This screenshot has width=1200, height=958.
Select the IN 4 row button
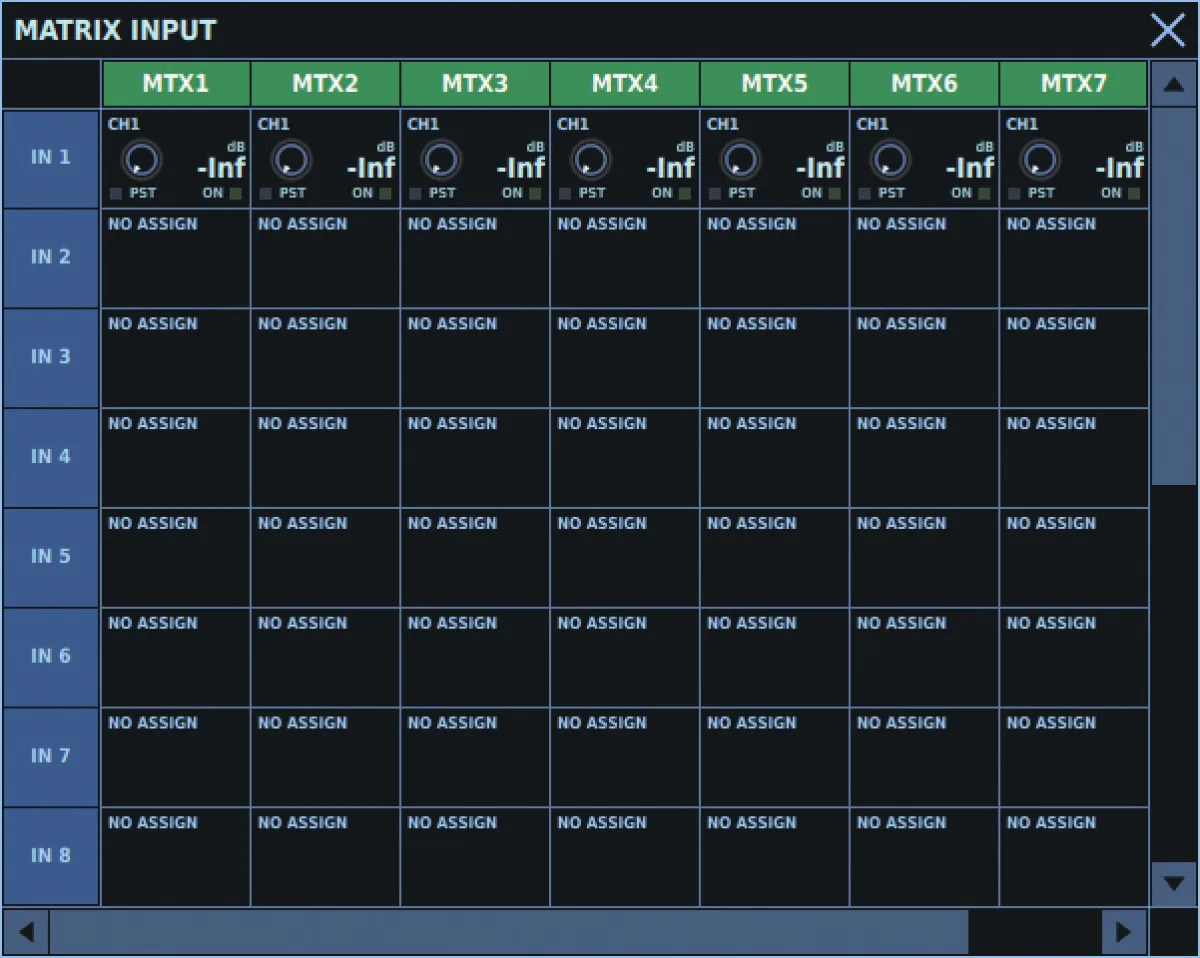click(x=51, y=458)
